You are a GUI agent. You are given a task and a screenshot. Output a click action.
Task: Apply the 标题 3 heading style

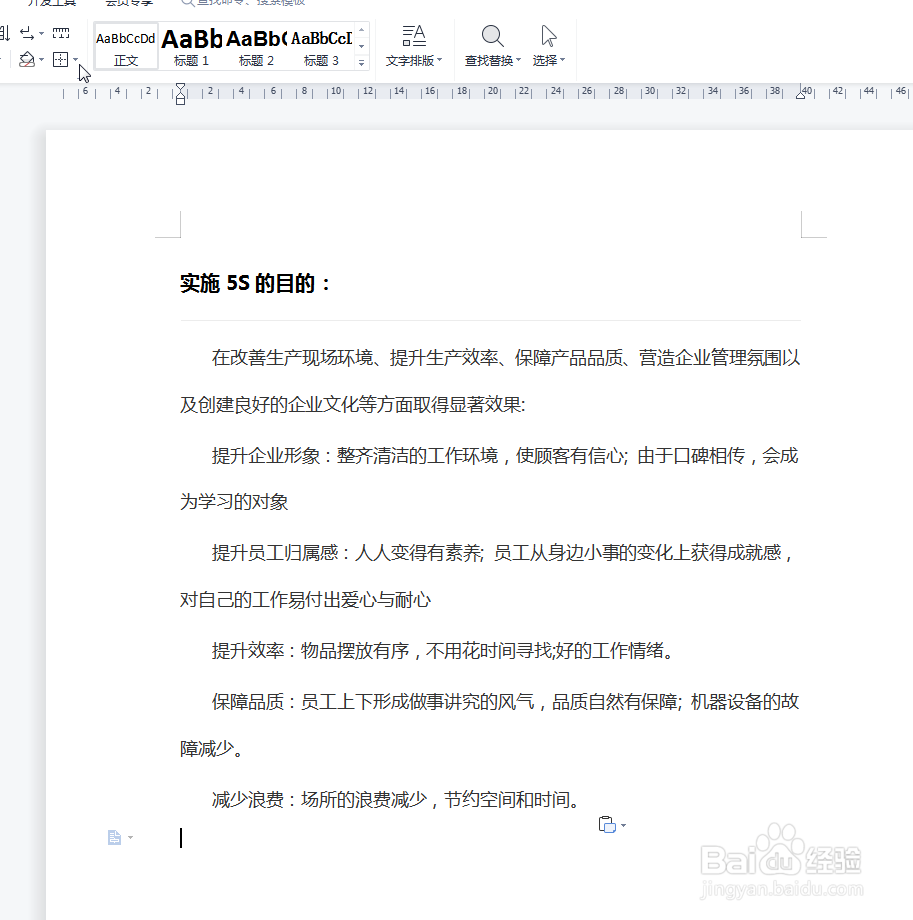point(321,46)
